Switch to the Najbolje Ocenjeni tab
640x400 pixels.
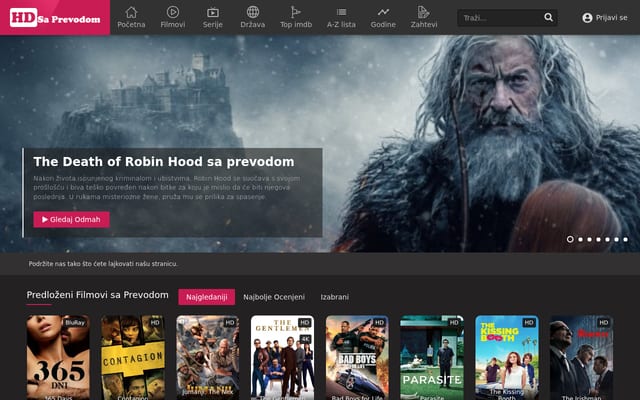(x=274, y=297)
